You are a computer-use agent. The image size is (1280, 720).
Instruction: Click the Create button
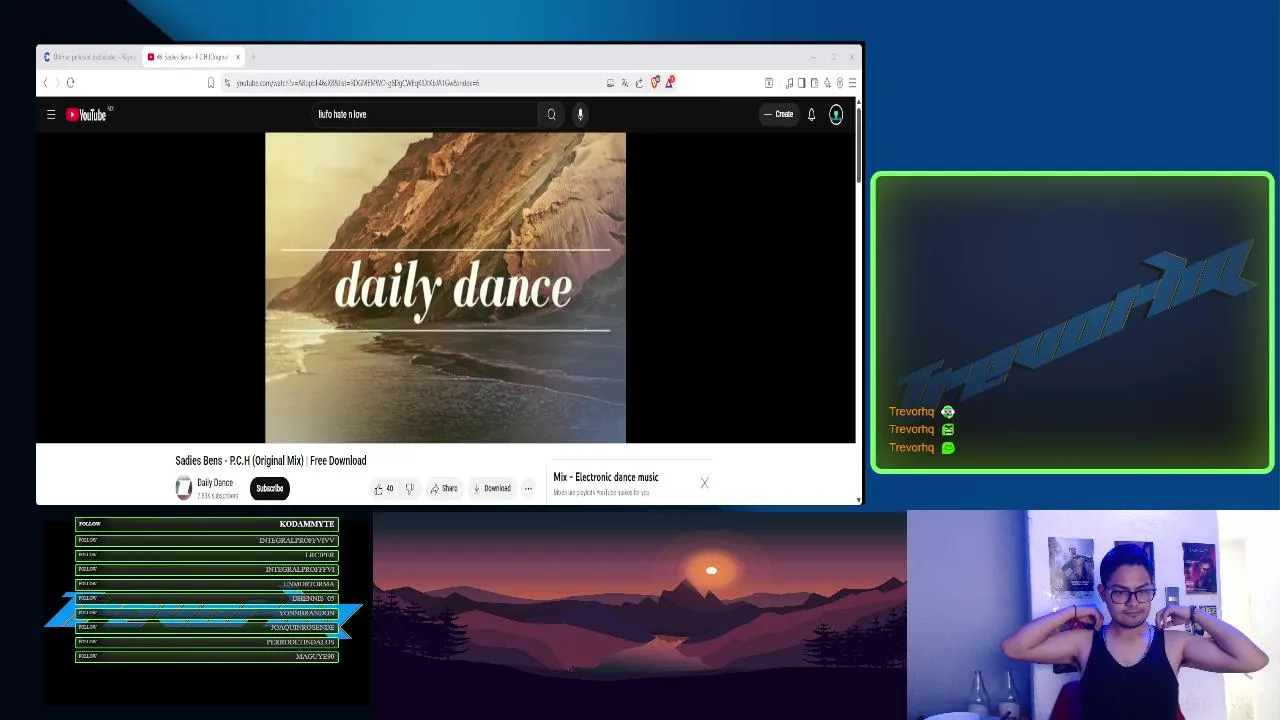click(x=778, y=115)
